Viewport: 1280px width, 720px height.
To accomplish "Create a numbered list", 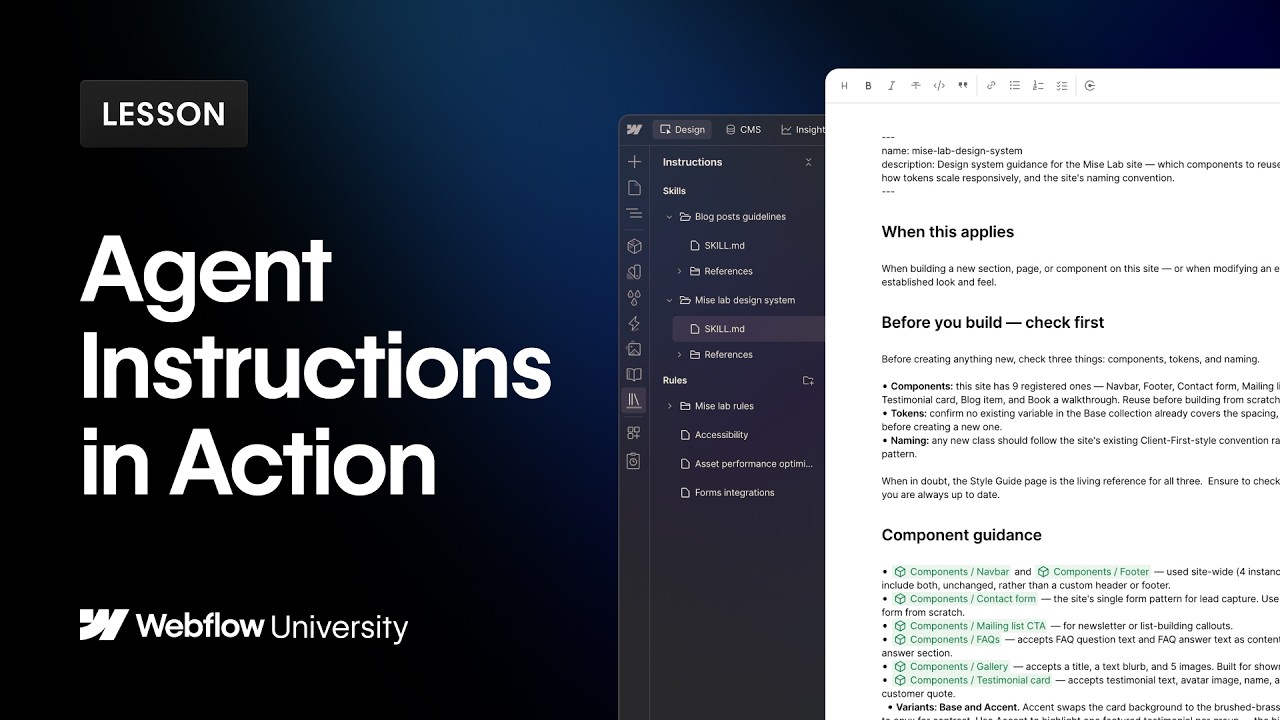I will tap(1038, 86).
